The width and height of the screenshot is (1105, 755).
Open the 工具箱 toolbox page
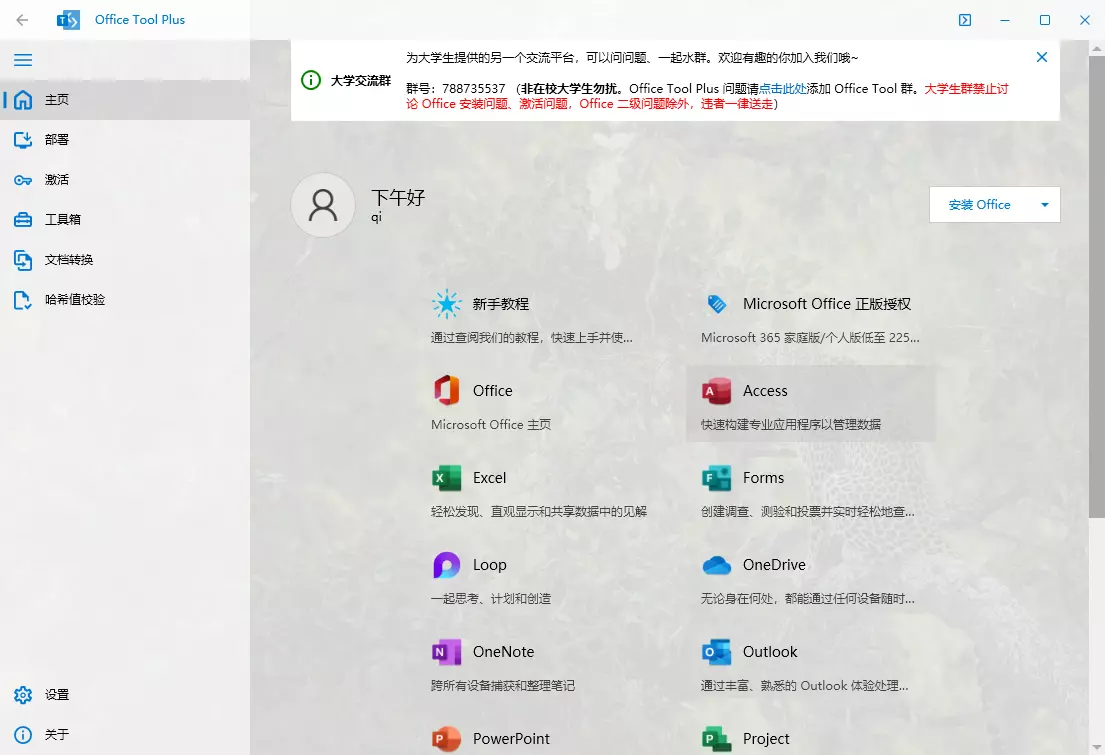click(x=62, y=220)
